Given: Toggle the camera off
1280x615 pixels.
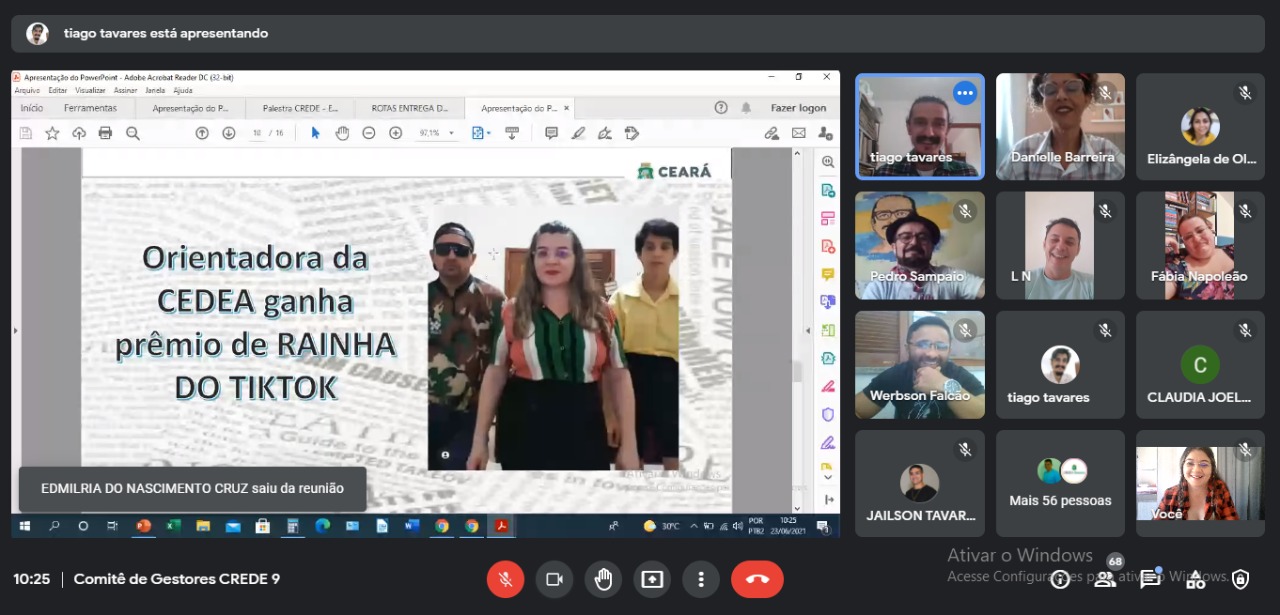Looking at the screenshot, I should [554, 579].
